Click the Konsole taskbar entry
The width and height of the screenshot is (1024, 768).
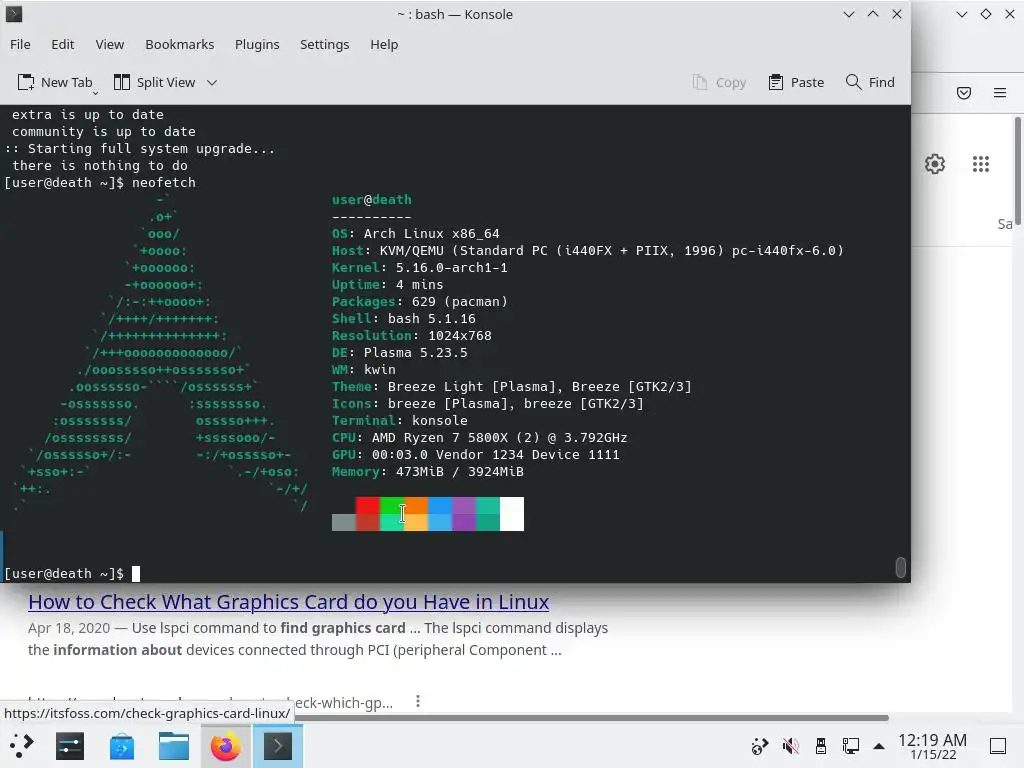click(278, 746)
